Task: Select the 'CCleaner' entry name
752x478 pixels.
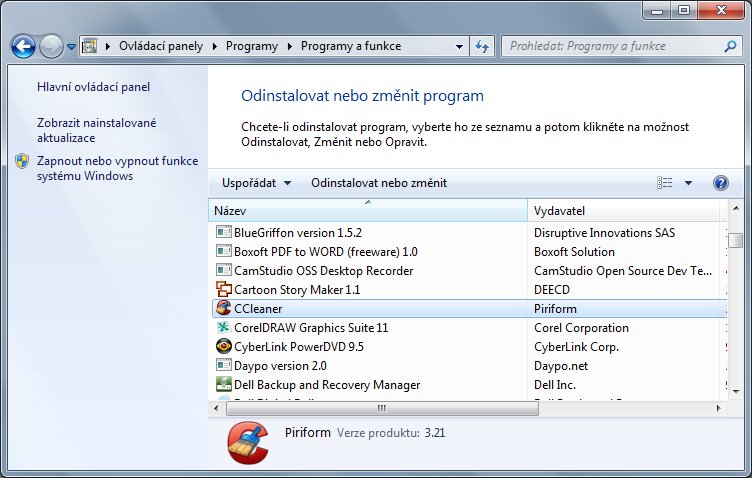Action: (258, 309)
